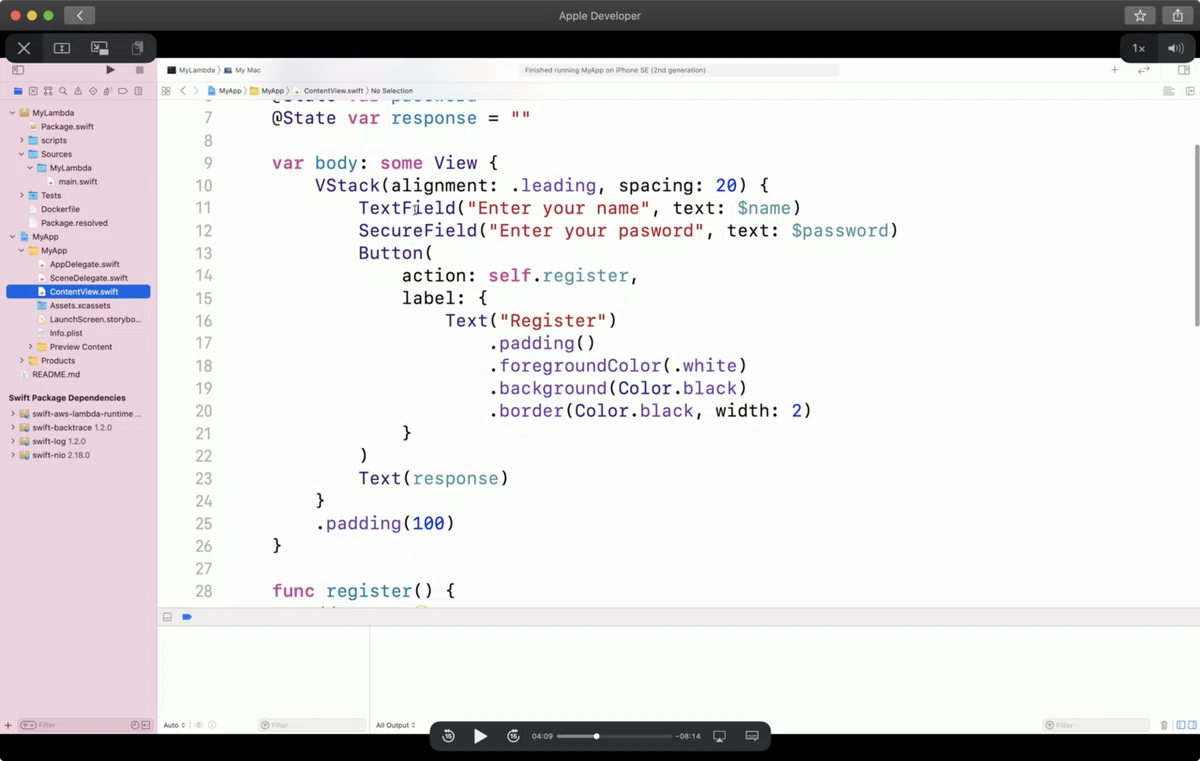Hide the debug area
Screen dimensions: 1200x761
[167, 617]
